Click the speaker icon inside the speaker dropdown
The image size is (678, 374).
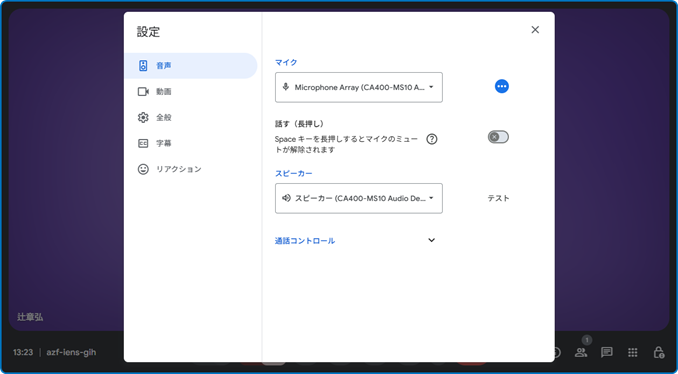[286, 198]
